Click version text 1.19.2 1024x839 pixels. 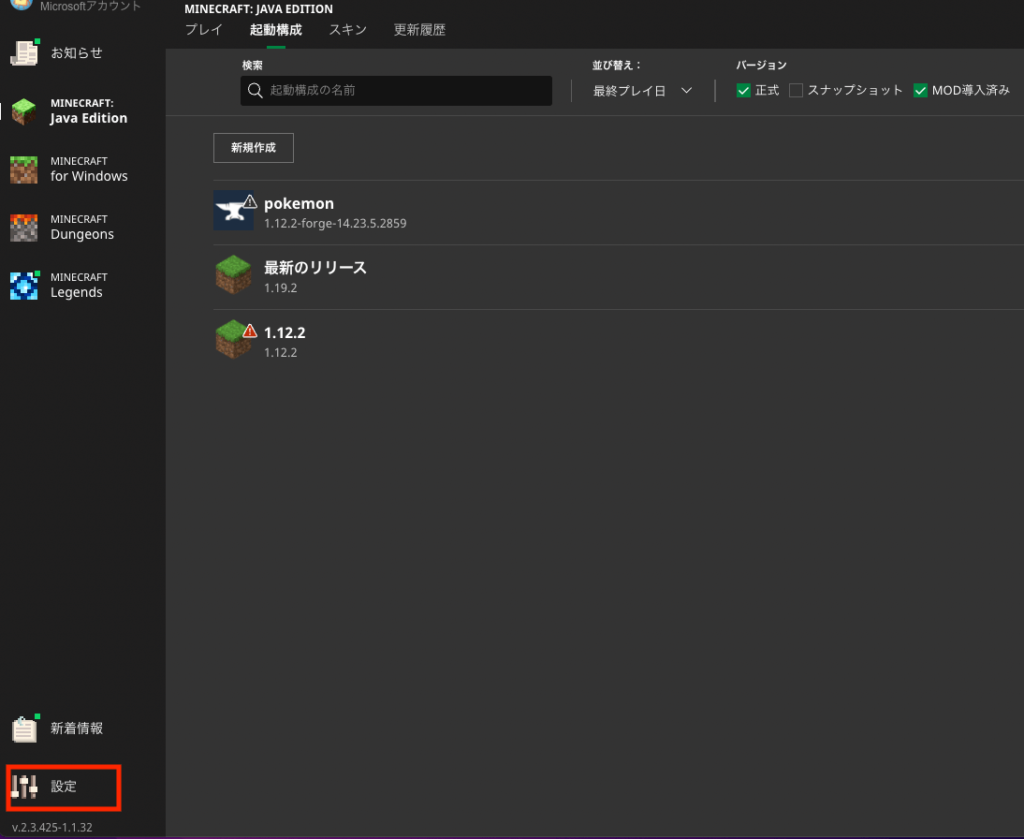pyautogui.click(x=281, y=288)
